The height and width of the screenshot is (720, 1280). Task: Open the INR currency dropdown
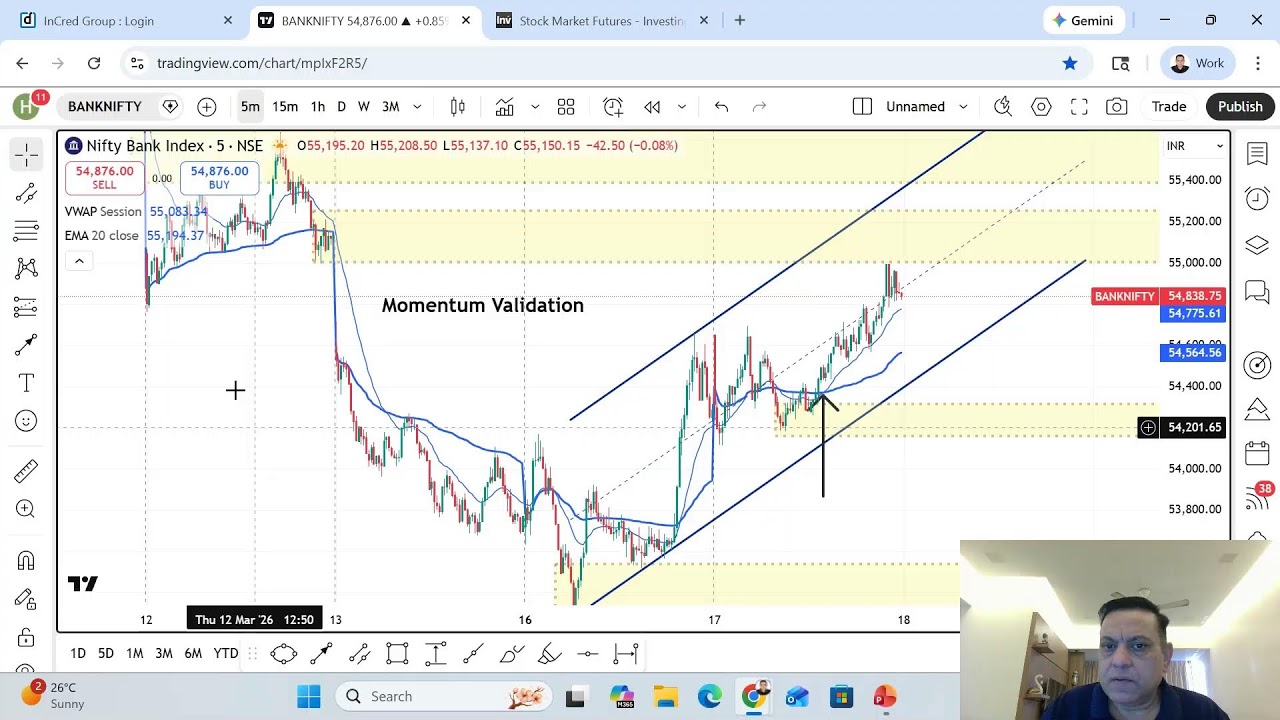pos(1195,146)
